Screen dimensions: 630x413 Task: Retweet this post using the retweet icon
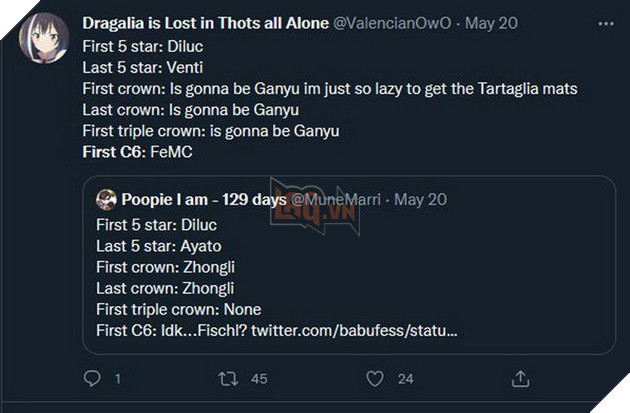click(x=229, y=379)
